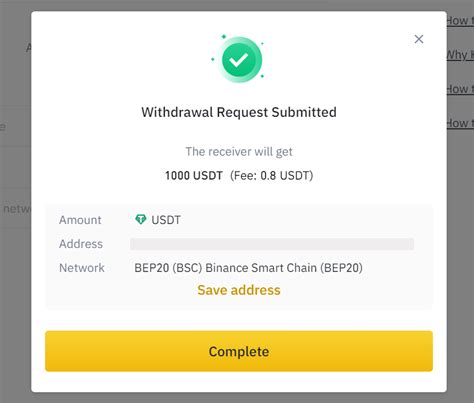Screen dimensions: 474x403
Task: Click The receiver will get text
Action: (x=239, y=152)
